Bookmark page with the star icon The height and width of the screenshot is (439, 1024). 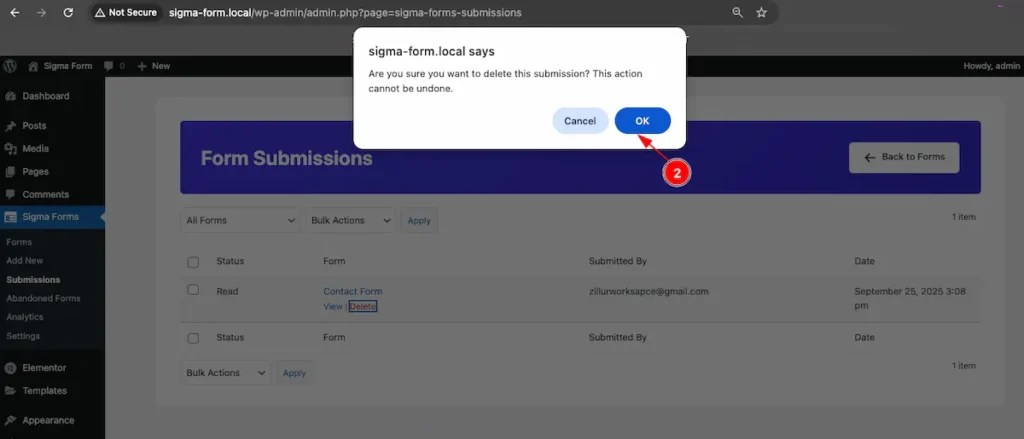(761, 12)
